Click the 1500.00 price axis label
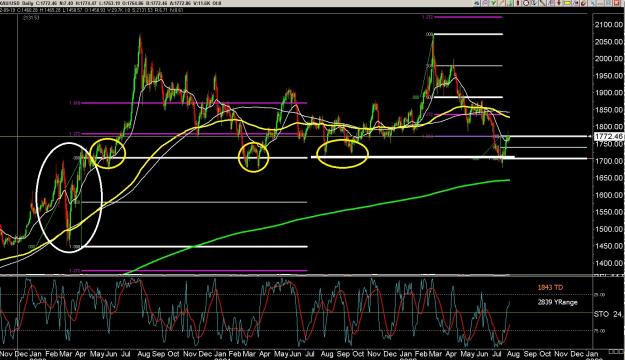The image size is (625, 360). (609, 229)
